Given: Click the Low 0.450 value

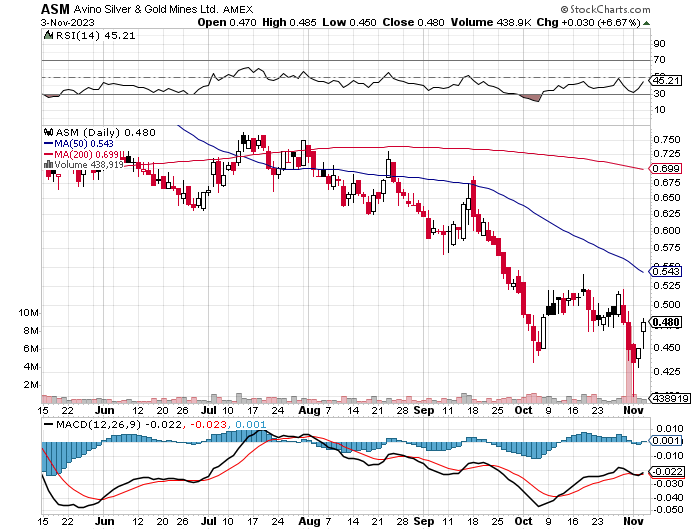Looking at the screenshot, I should click(x=349, y=22).
